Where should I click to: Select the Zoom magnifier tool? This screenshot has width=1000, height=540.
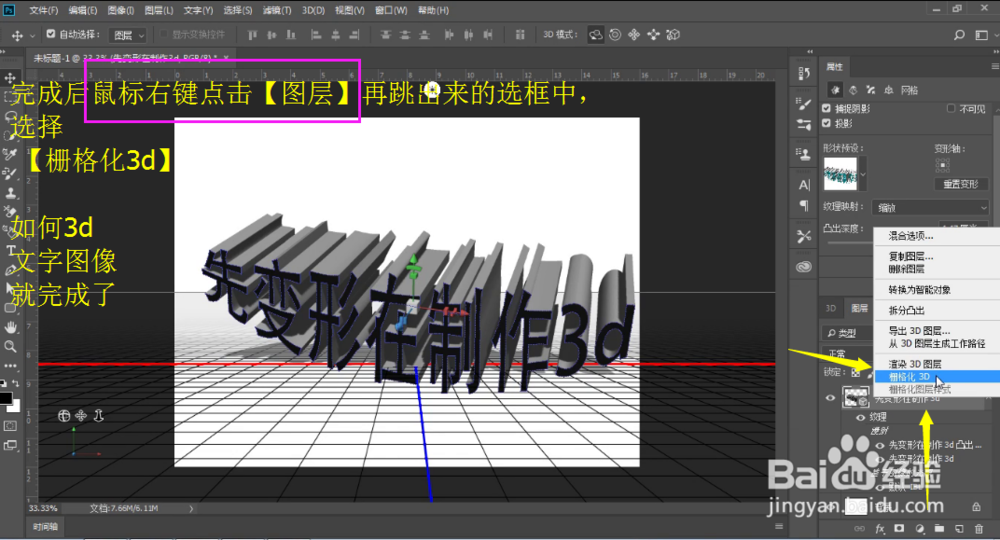(10, 347)
